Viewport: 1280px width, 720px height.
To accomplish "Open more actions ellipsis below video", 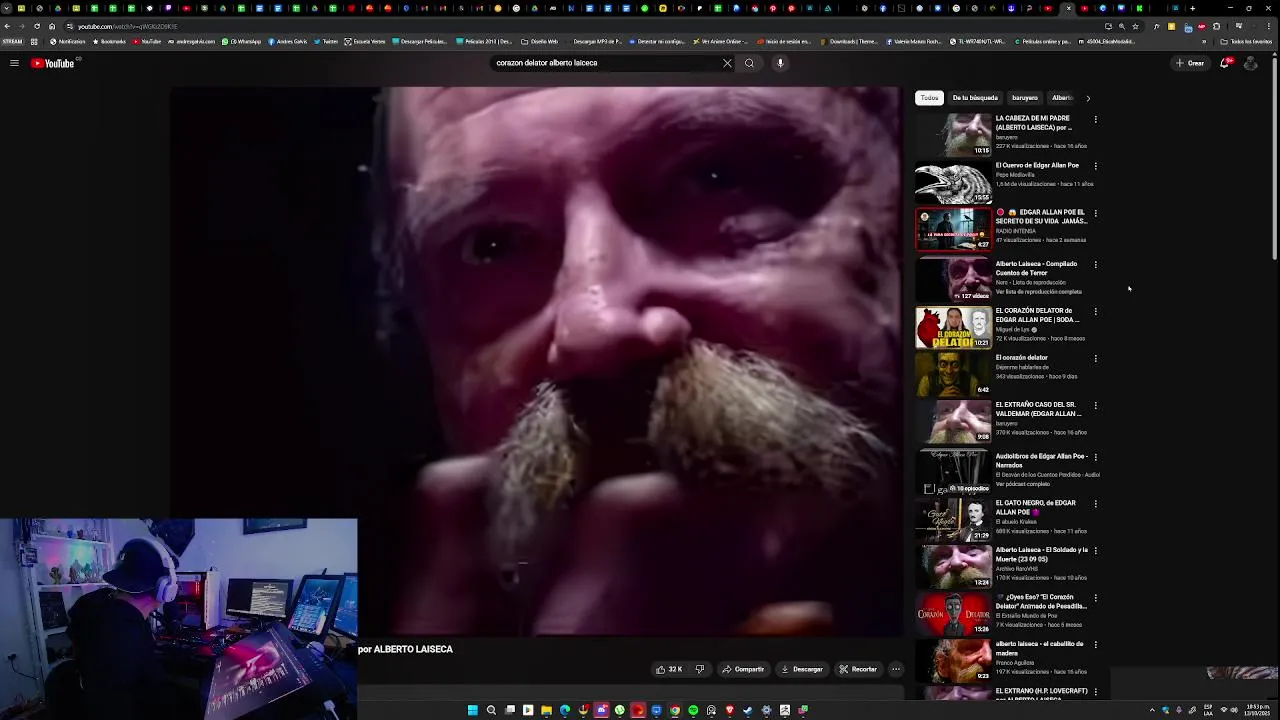I will (x=896, y=669).
